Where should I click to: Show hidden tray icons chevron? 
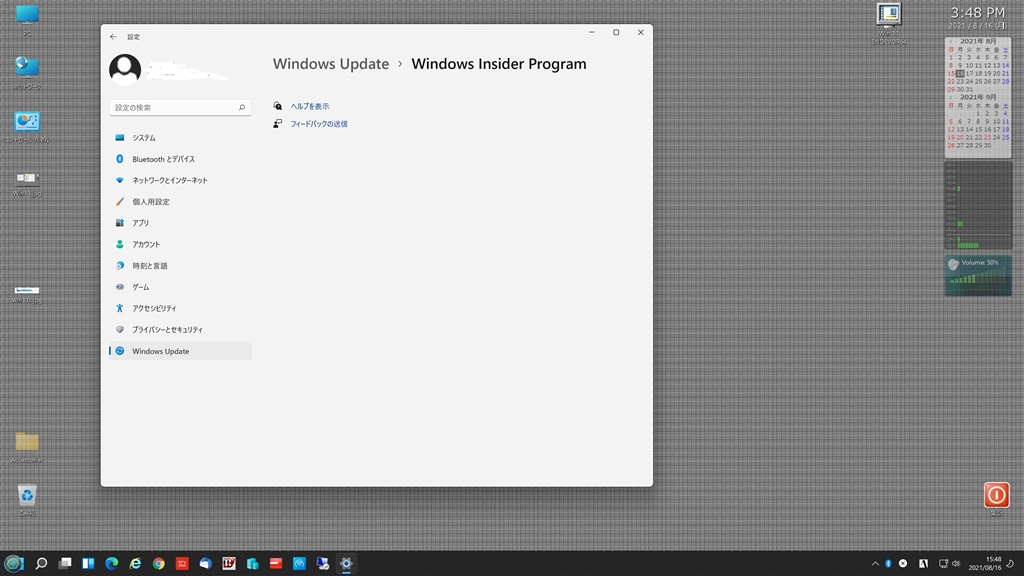875,564
